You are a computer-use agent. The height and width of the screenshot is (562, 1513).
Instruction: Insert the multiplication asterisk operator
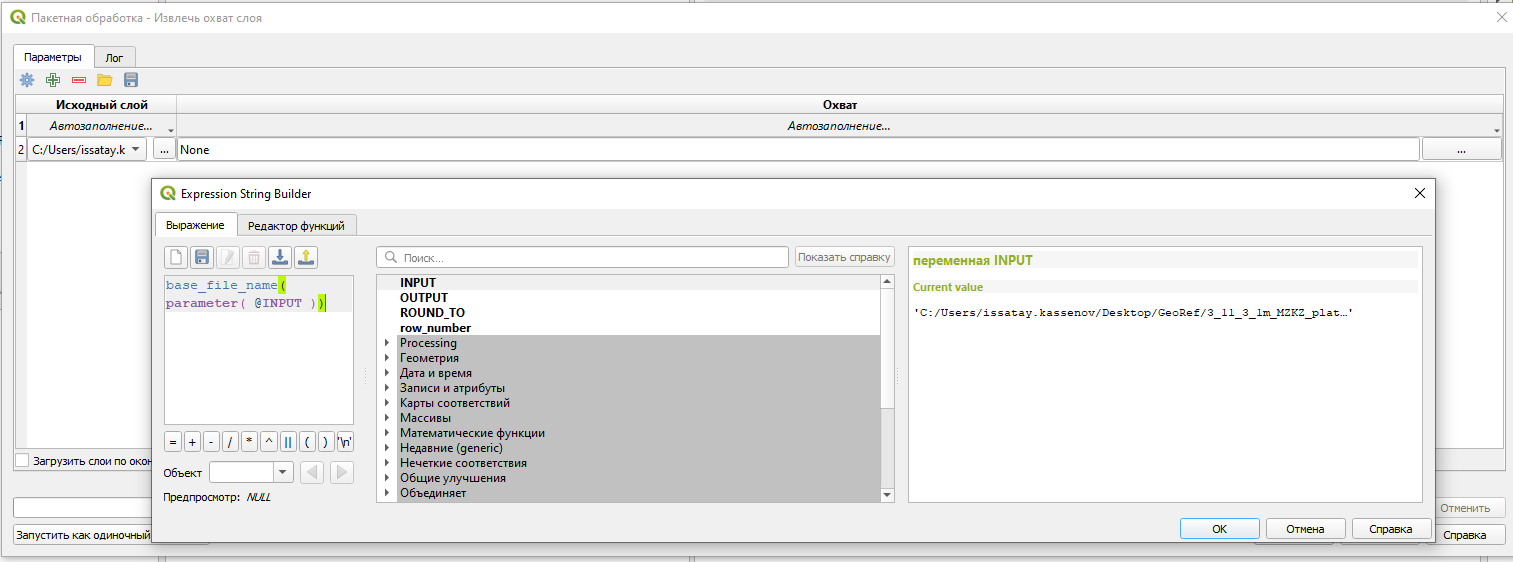pos(249,442)
